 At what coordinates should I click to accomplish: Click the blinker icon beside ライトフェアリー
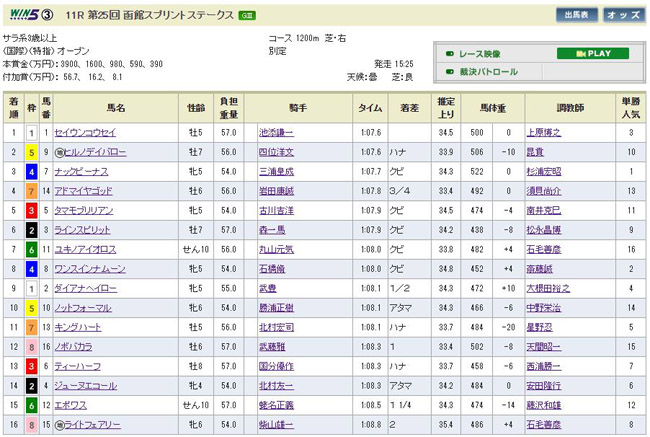[61, 425]
